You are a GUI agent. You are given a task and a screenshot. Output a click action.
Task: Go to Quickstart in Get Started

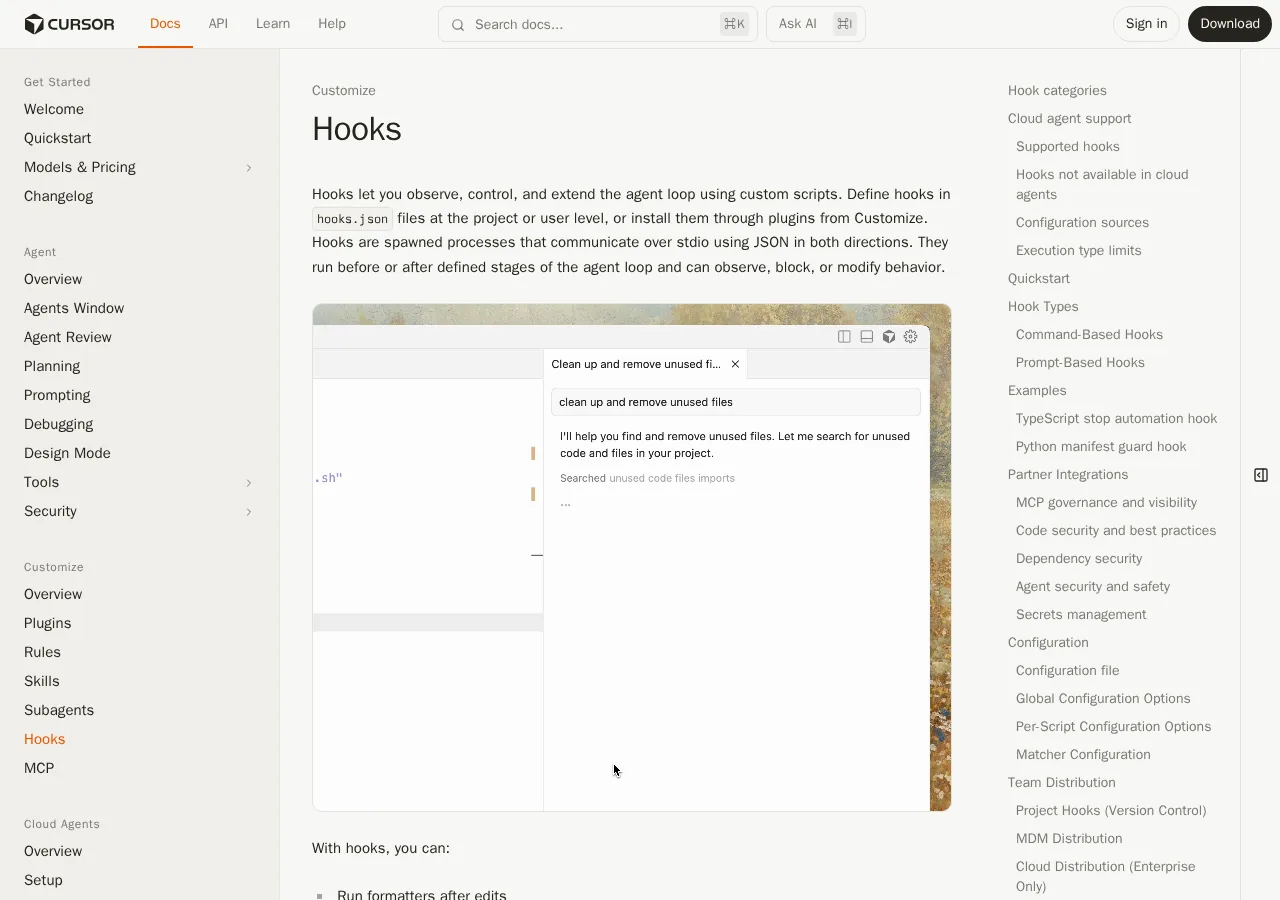(58, 138)
